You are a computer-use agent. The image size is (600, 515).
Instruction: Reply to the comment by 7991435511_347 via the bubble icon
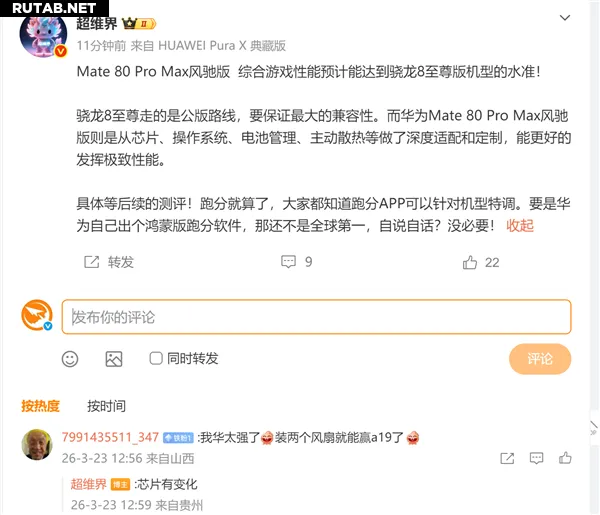536,458
